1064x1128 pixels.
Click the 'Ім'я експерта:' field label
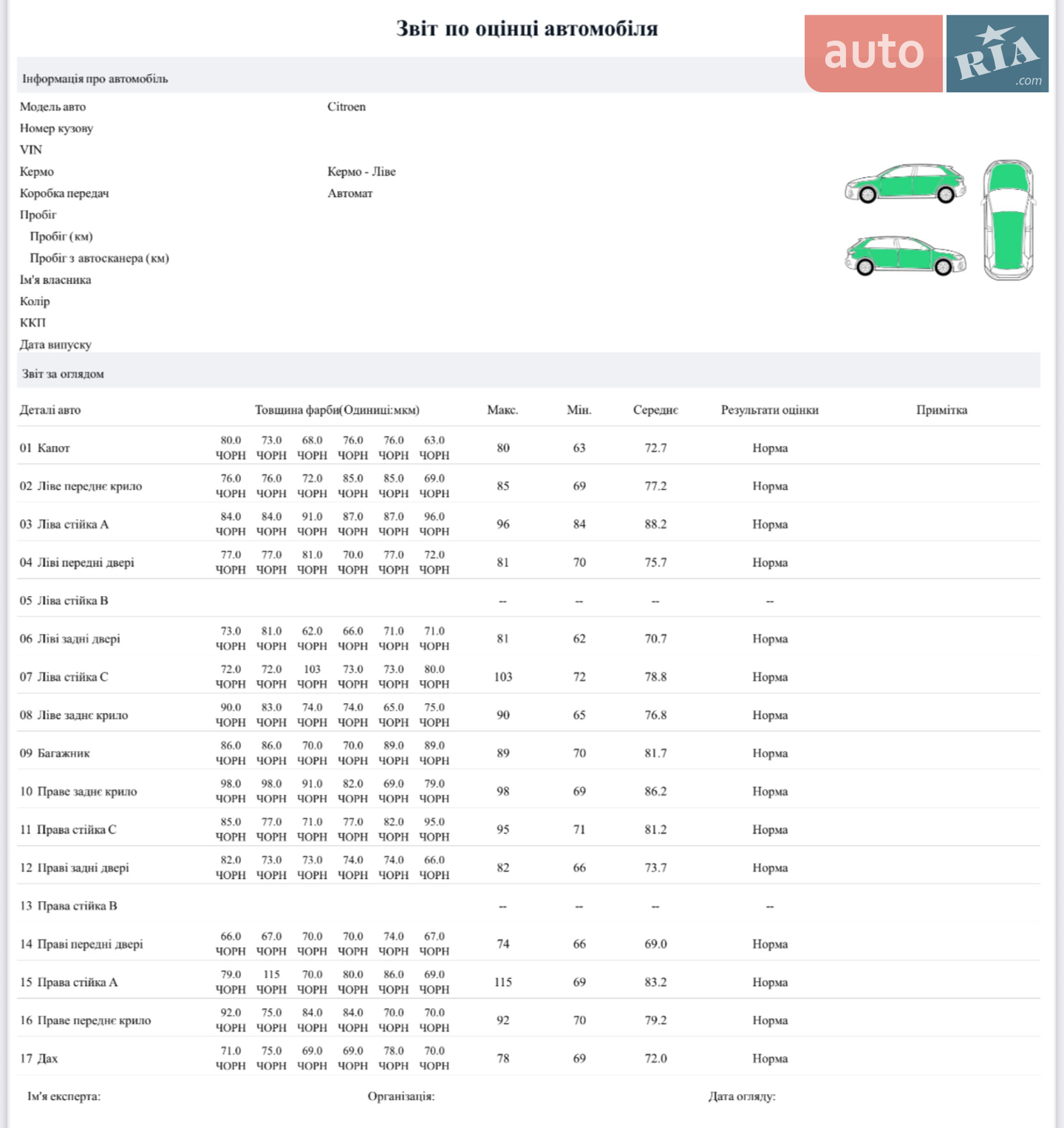pos(64,1097)
